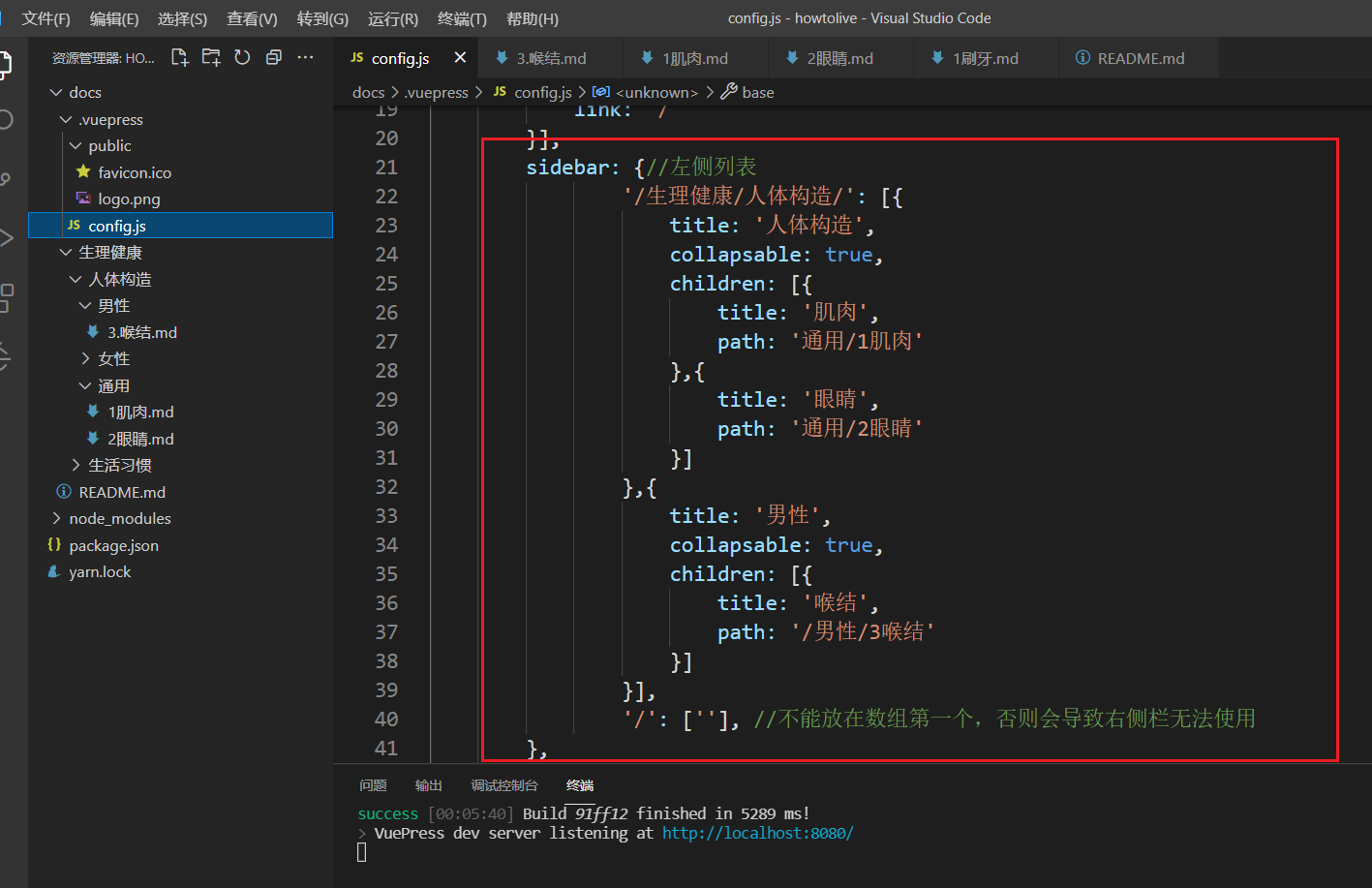
Task: Open the localhost:8080 link in terminal
Action: tap(757, 833)
